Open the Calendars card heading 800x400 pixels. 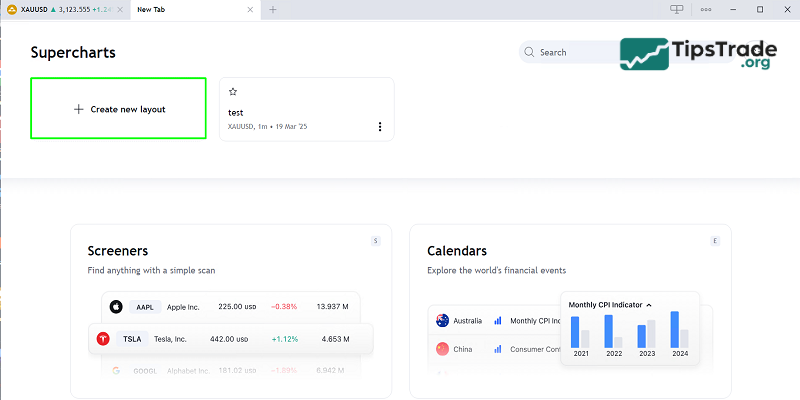coord(457,251)
